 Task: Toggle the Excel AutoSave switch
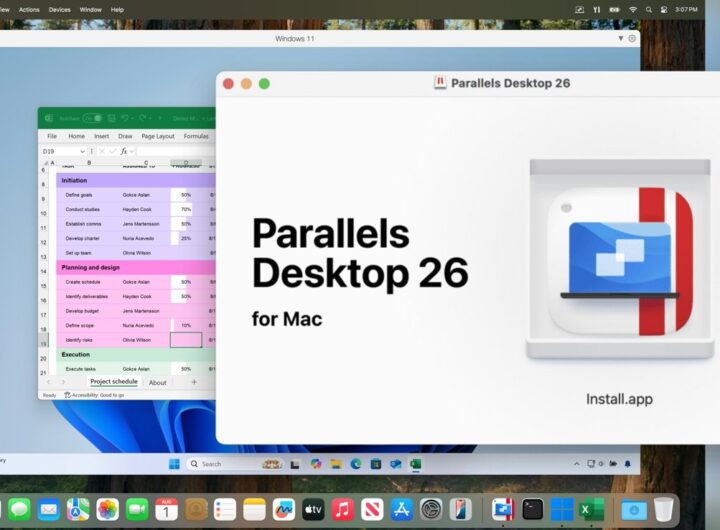(x=92, y=118)
